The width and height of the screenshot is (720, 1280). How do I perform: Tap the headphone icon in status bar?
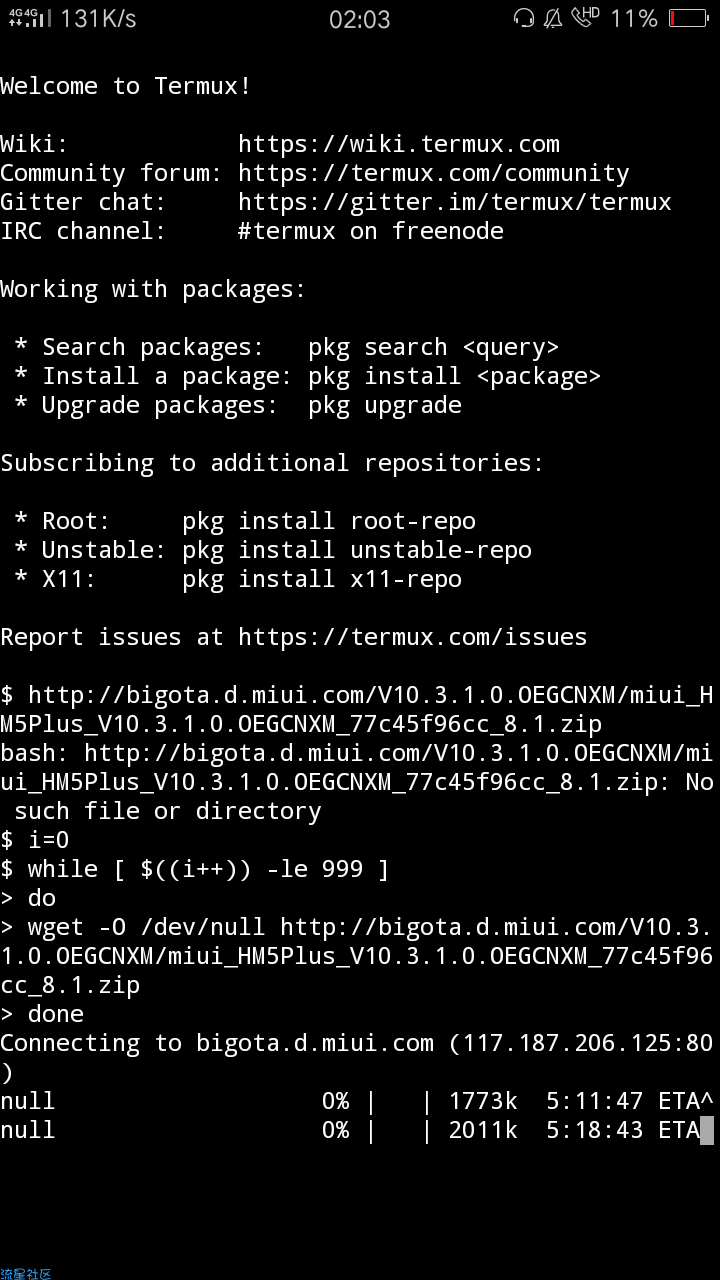[x=523, y=18]
